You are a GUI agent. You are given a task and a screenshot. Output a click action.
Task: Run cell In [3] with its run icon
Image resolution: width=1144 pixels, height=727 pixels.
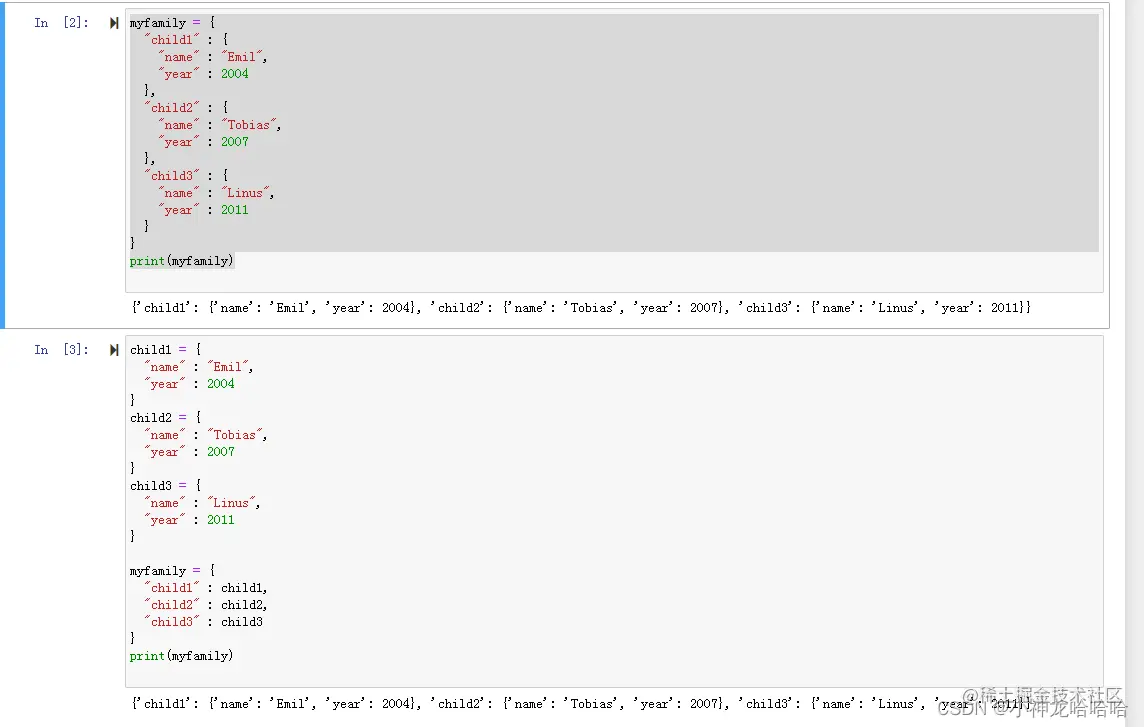pyautogui.click(x=114, y=350)
